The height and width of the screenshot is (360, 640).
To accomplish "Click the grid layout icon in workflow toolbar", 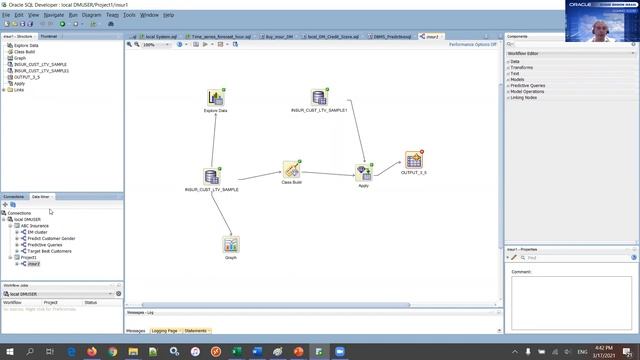I will click(220, 44).
